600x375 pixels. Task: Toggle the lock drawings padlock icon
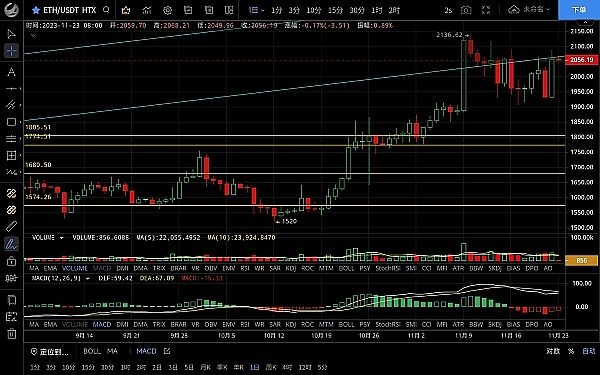[x=11, y=261]
